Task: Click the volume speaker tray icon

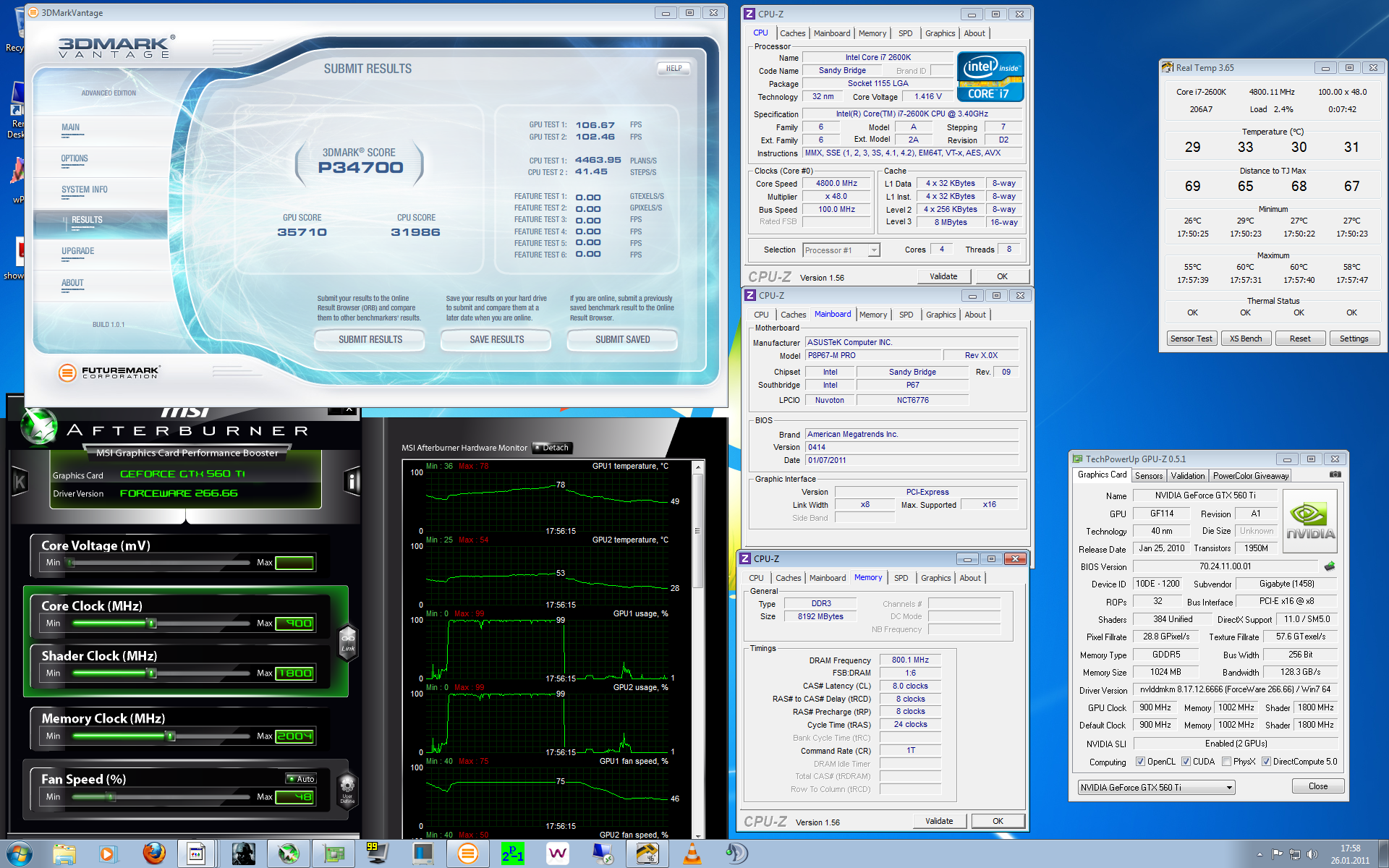Action: [x=1312, y=854]
